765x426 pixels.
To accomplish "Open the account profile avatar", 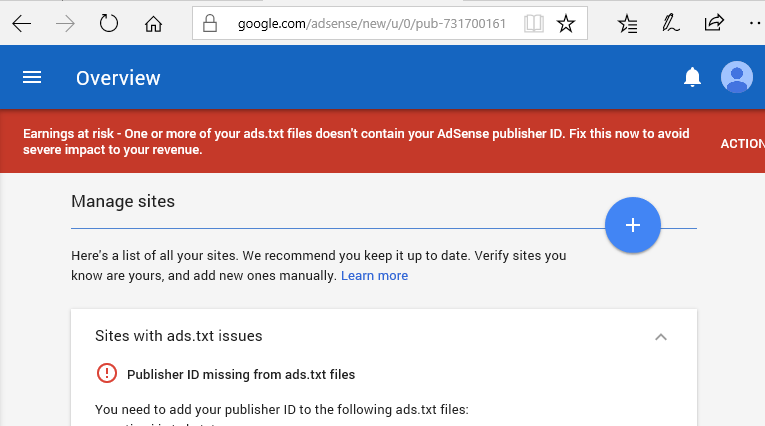I will [x=737, y=78].
